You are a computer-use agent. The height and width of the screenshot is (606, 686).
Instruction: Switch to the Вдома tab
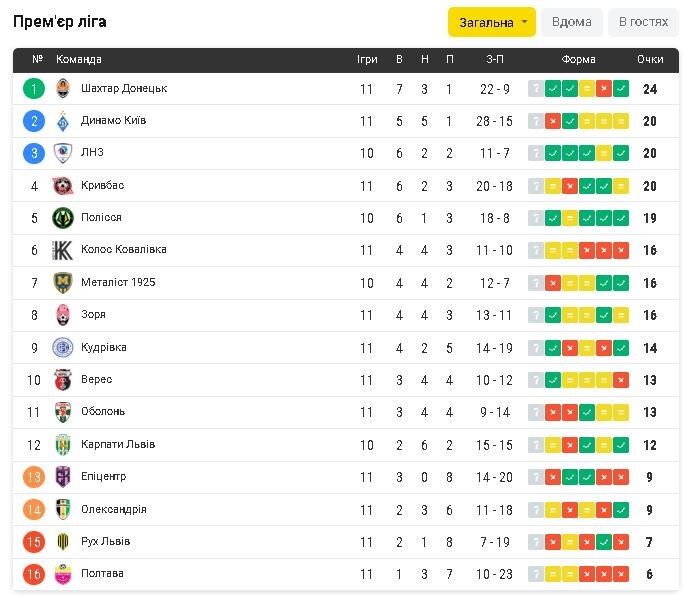571,22
